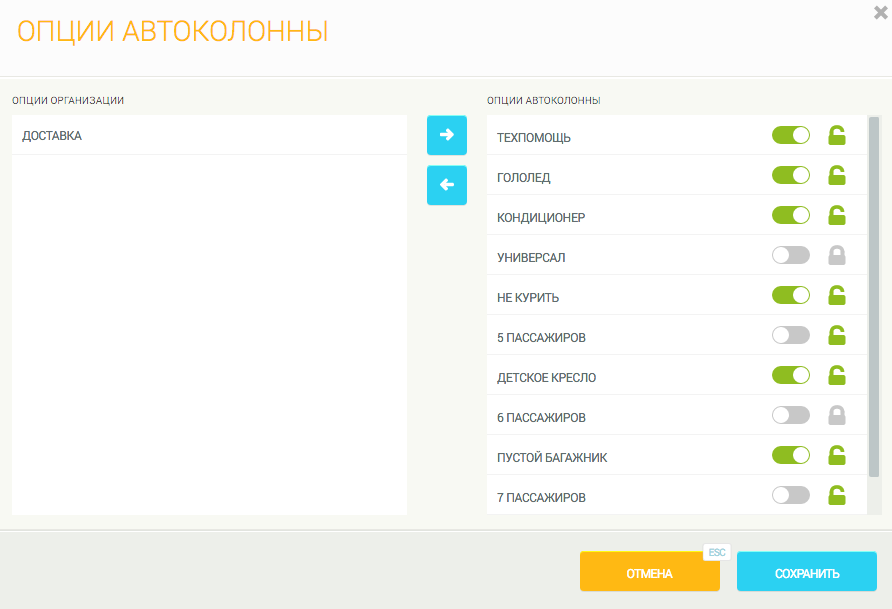Image resolution: width=892 pixels, height=609 pixels.
Task: Click the options list vertical scrollbar
Action: (874, 300)
